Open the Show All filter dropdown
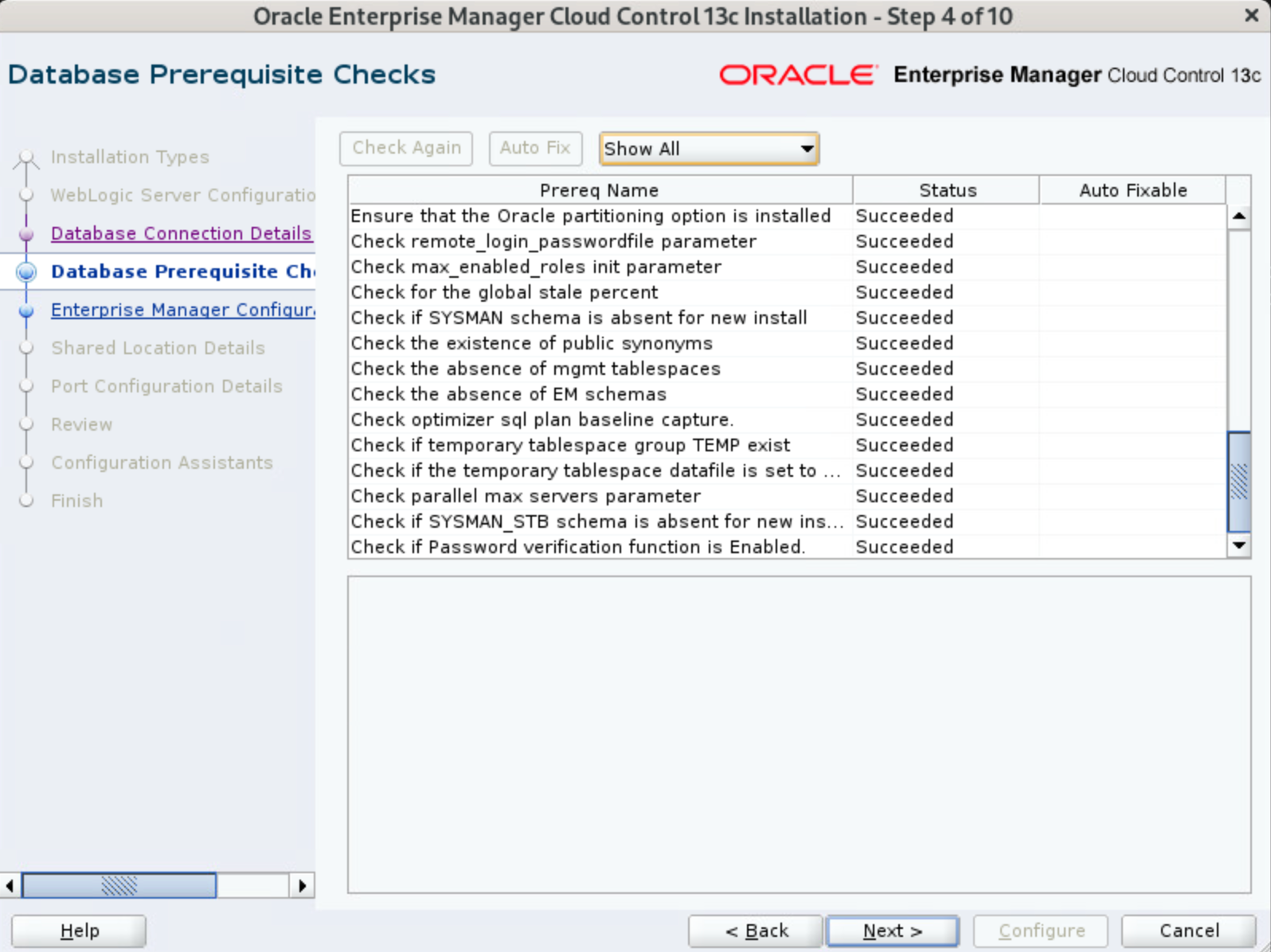This screenshot has height=952, width=1271. click(709, 149)
